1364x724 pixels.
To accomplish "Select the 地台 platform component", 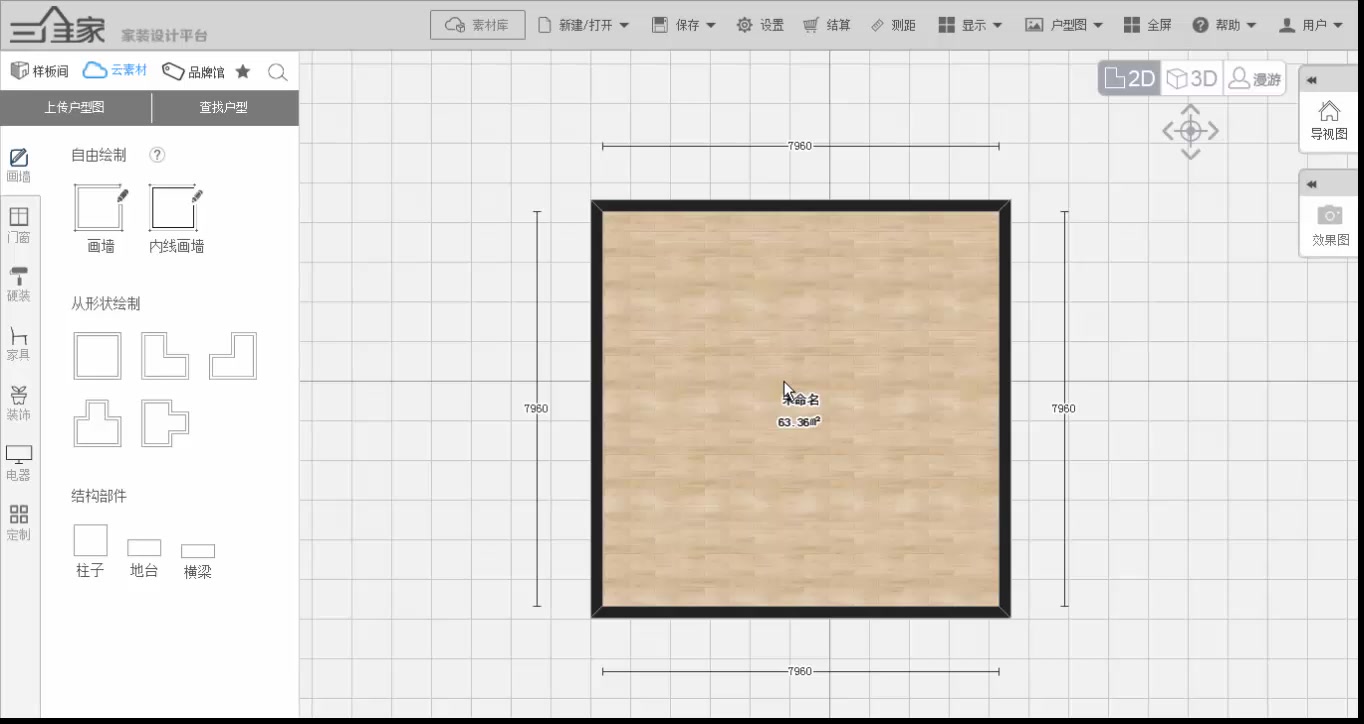I will coord(144,559).
